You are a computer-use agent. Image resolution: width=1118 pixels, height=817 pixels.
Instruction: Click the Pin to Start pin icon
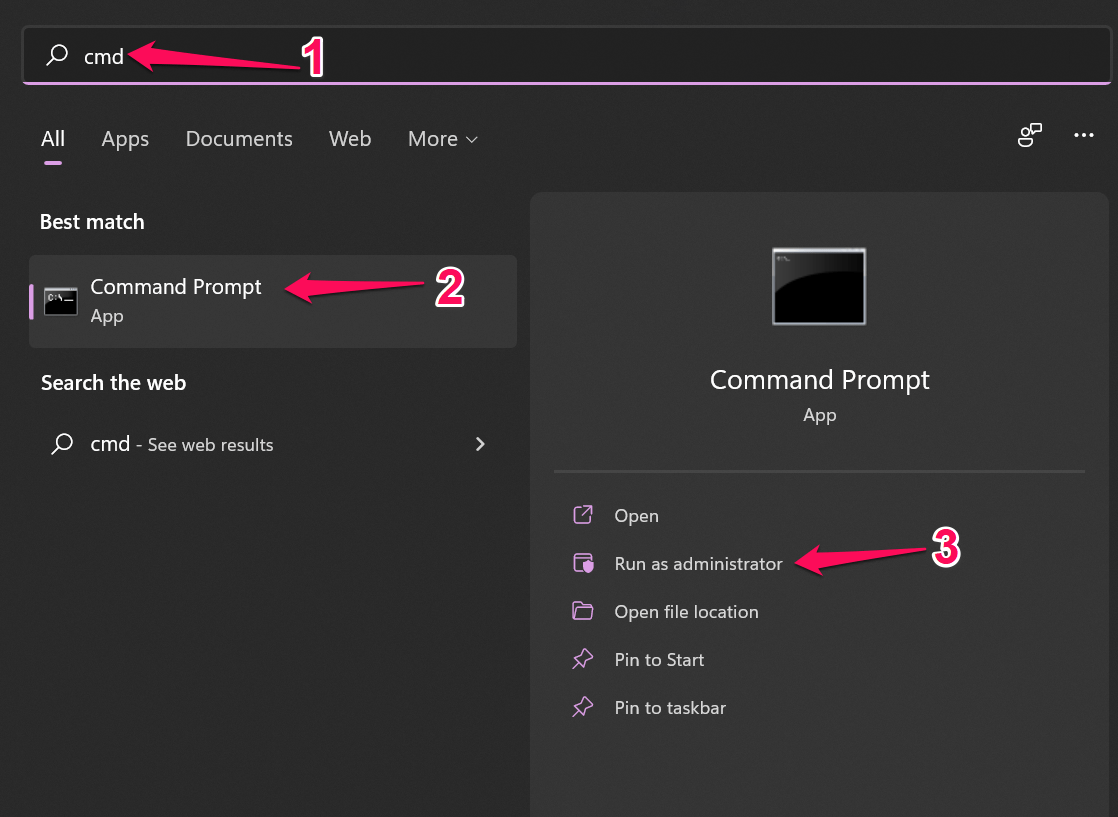pos(582,660)
